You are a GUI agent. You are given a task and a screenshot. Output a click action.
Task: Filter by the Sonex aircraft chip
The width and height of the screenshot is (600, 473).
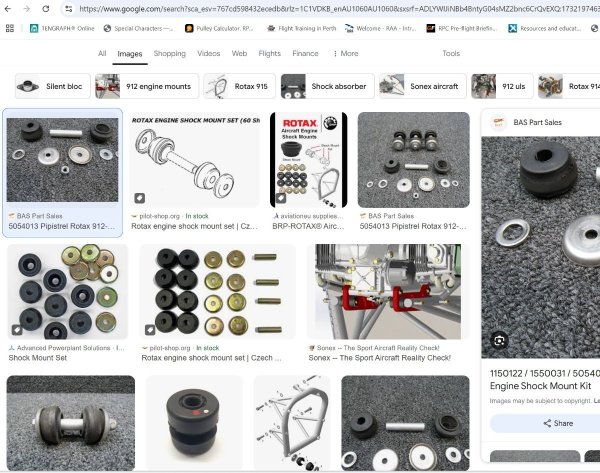coord(421,86)
